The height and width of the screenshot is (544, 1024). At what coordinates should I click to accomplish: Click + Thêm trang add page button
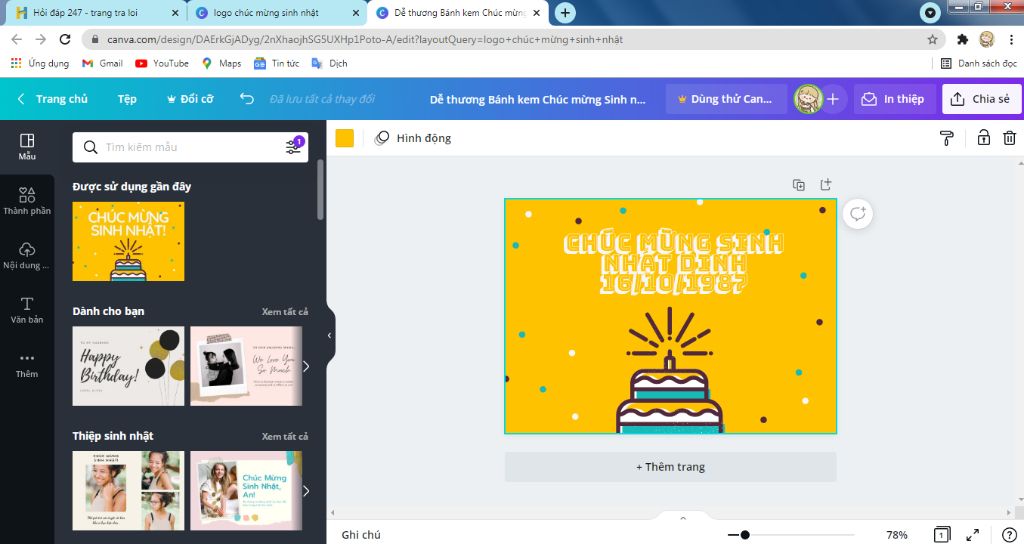point(670,467)
